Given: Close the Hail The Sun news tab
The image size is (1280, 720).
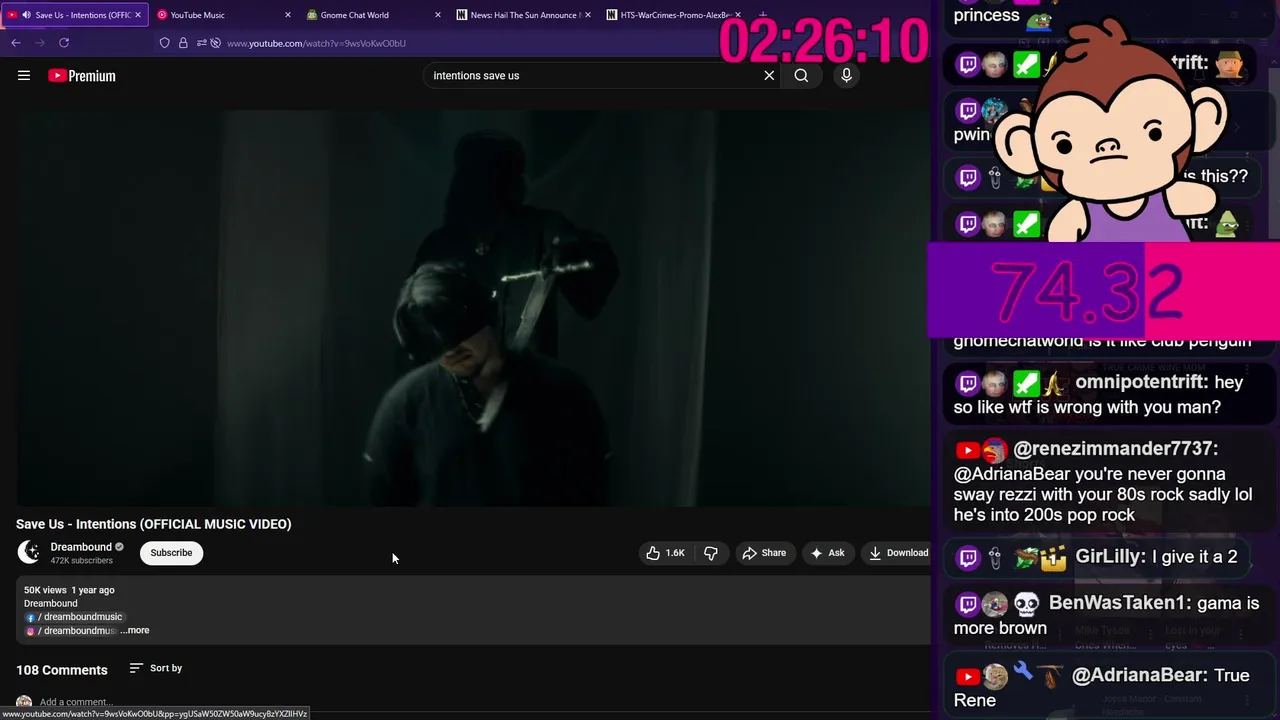Looking at the screenshot, I should coord(588,15).
